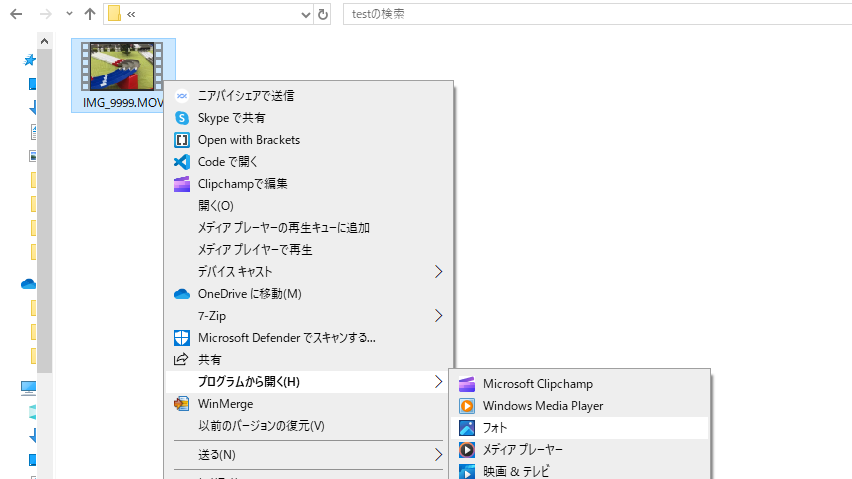Choose Skype で共有
The image size is (852, 479).
pos(309,118)
